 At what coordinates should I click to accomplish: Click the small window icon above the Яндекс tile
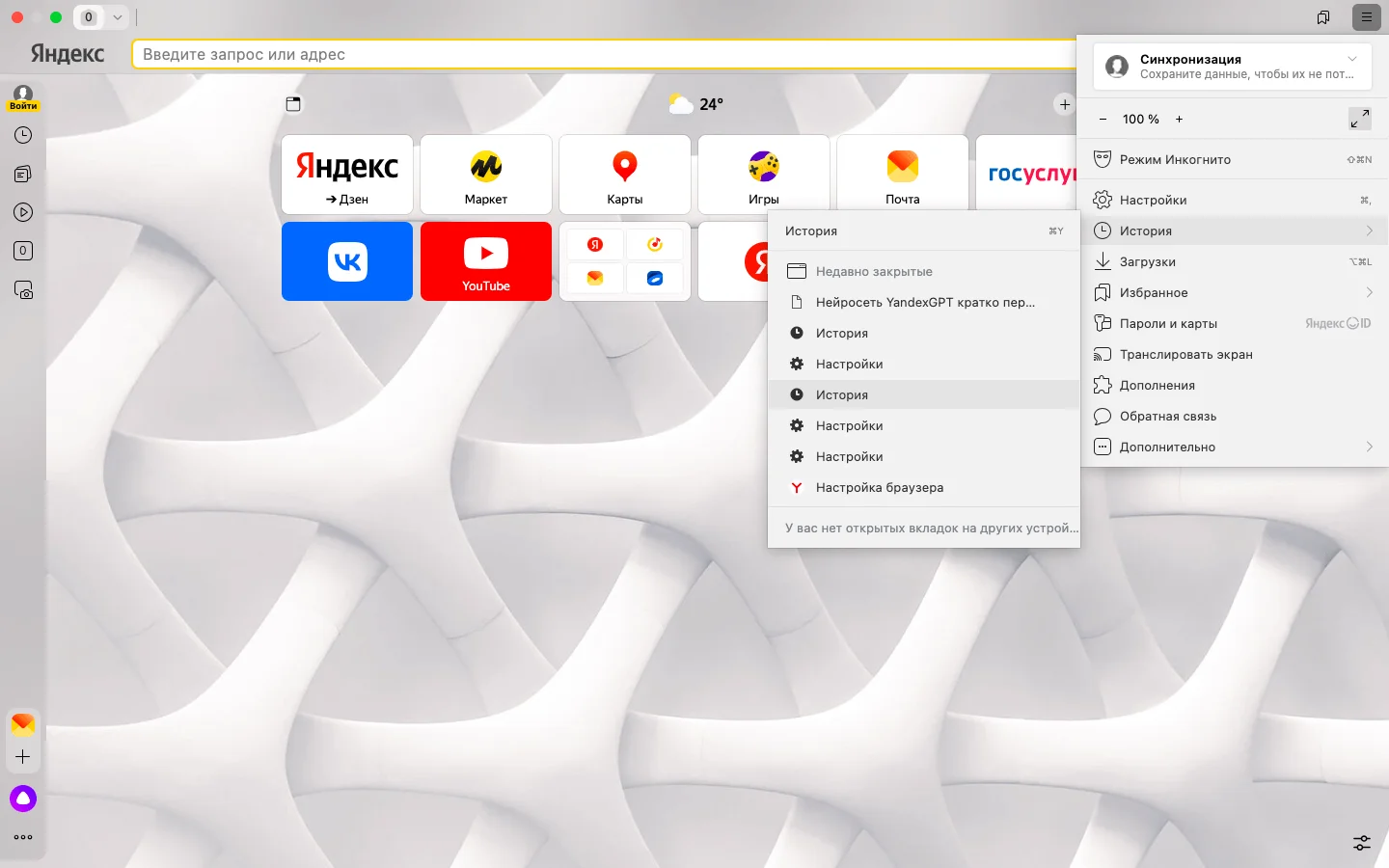click(293, 104)
